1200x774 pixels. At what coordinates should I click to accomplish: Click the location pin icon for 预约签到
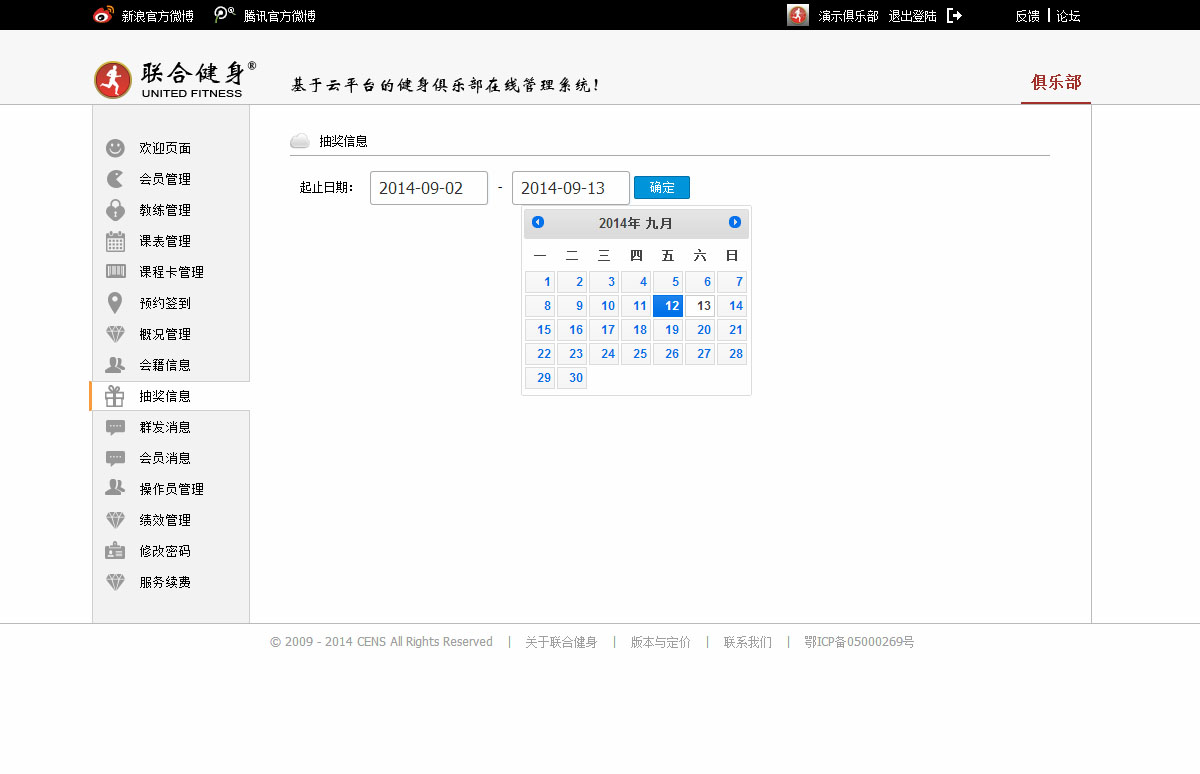point(115,303)
